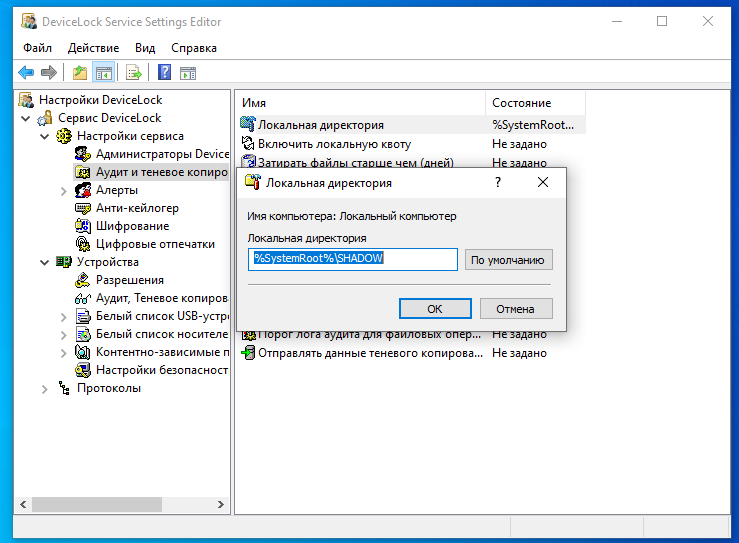The image size is (739, 543).
Task: Click the Алерты icon in tree
Action: 83,190
